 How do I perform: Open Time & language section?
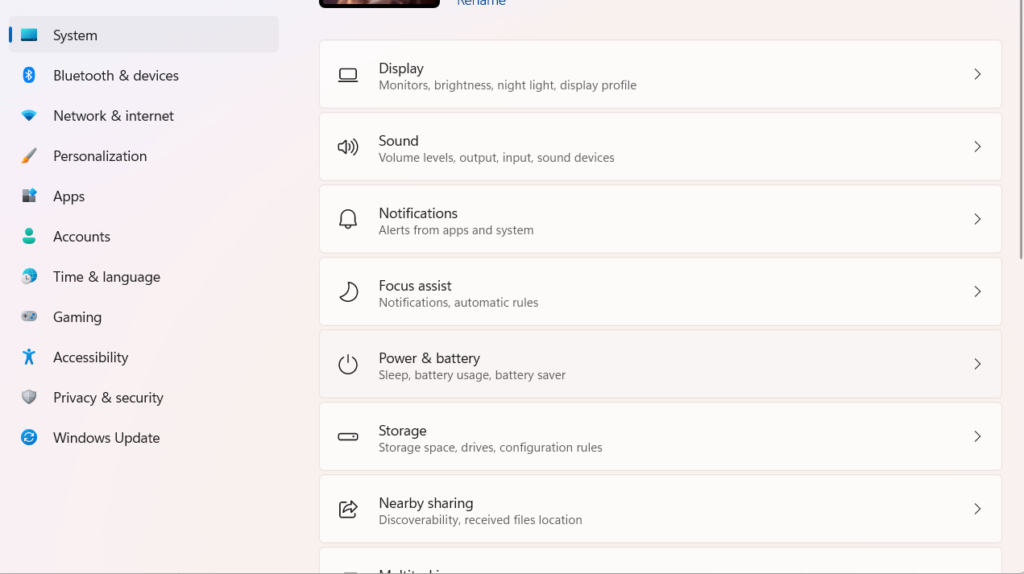[144, 276]
